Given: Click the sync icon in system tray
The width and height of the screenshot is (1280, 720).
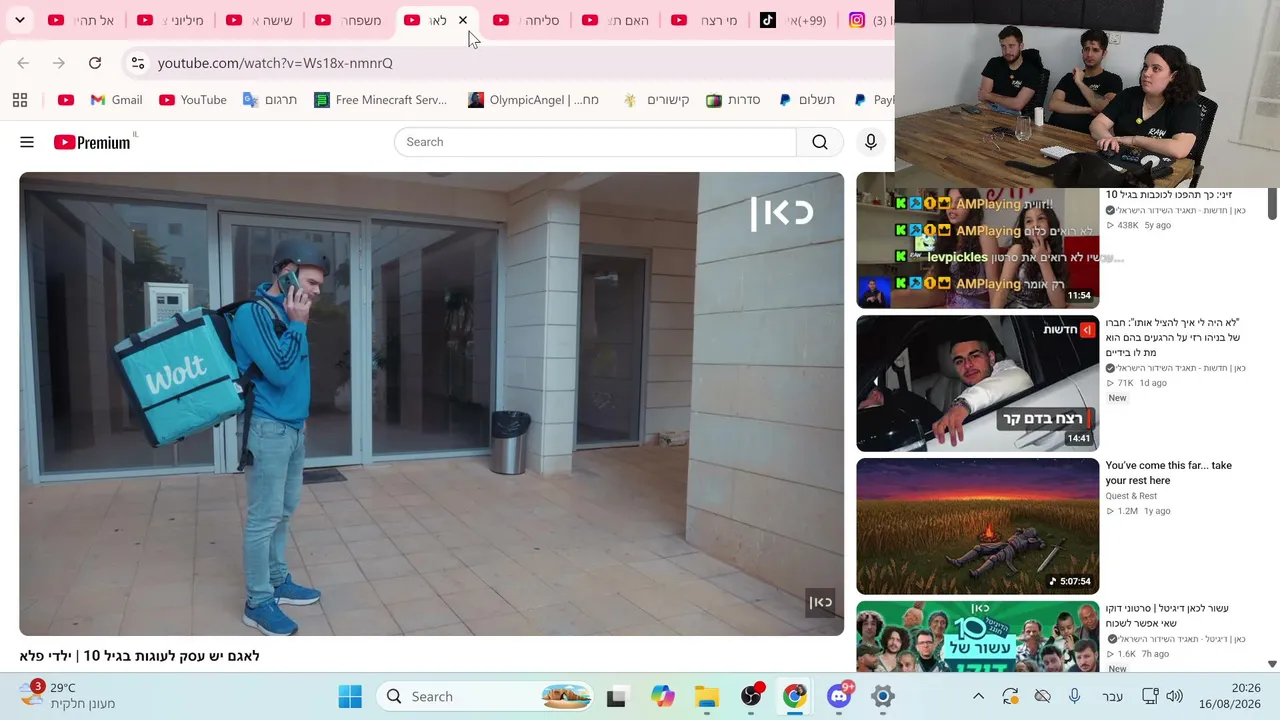Looking at the screenshot, I should pos(1010,697).
